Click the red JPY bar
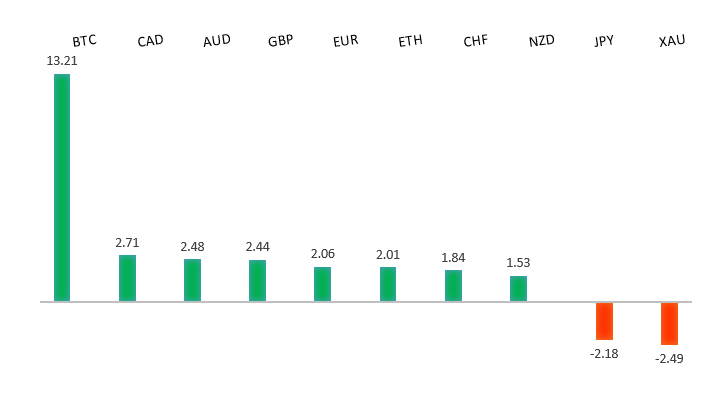 604,321
